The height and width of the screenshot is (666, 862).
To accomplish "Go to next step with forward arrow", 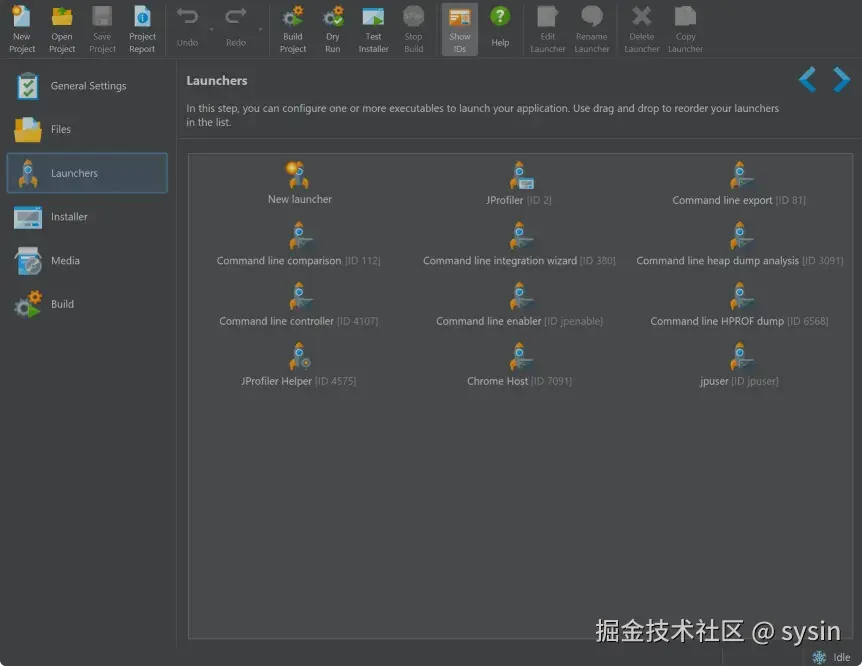I will [841, 79].
